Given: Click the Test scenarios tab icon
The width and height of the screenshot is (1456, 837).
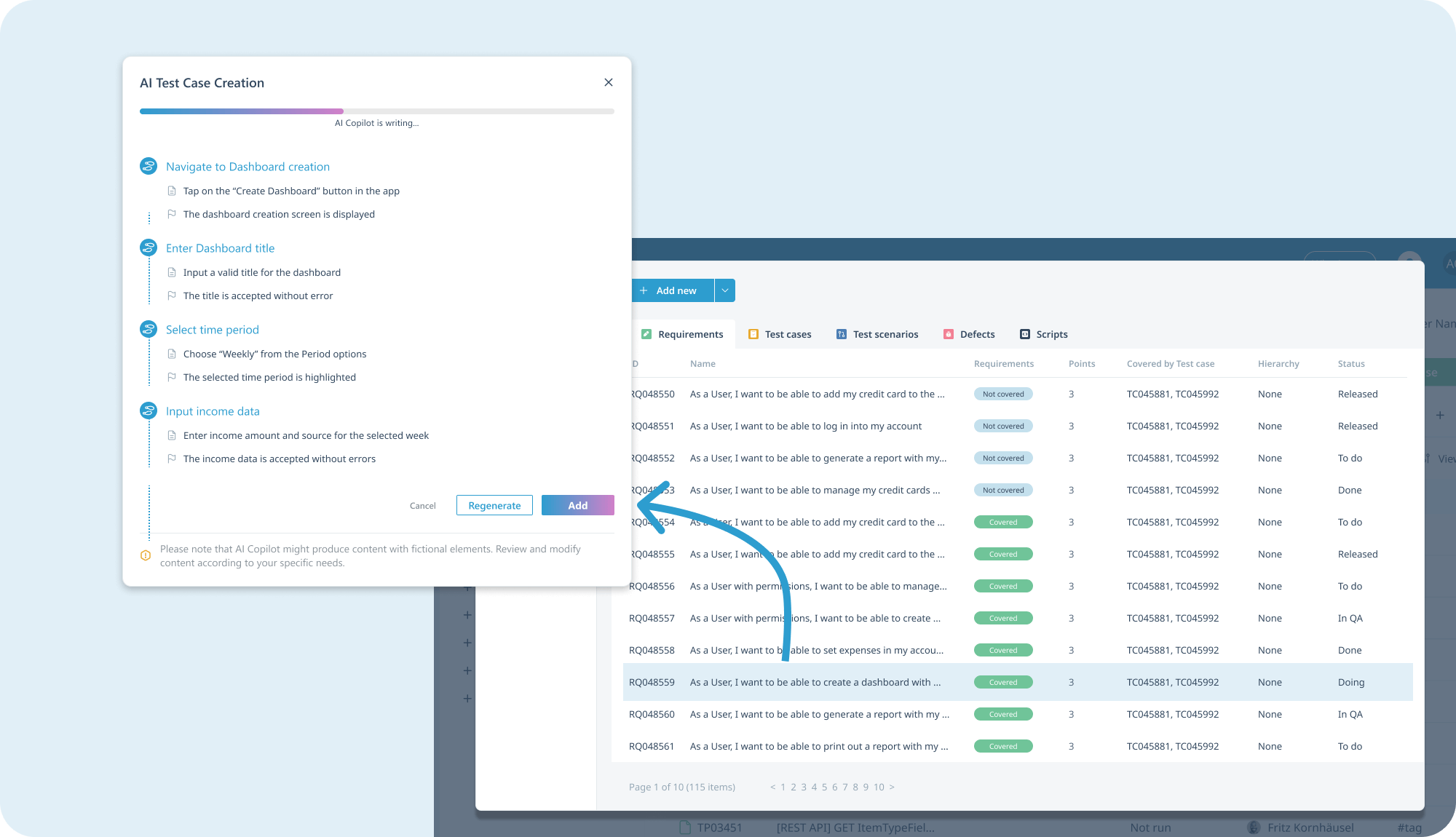Looking at the screenshot, I should pos(841,334).
